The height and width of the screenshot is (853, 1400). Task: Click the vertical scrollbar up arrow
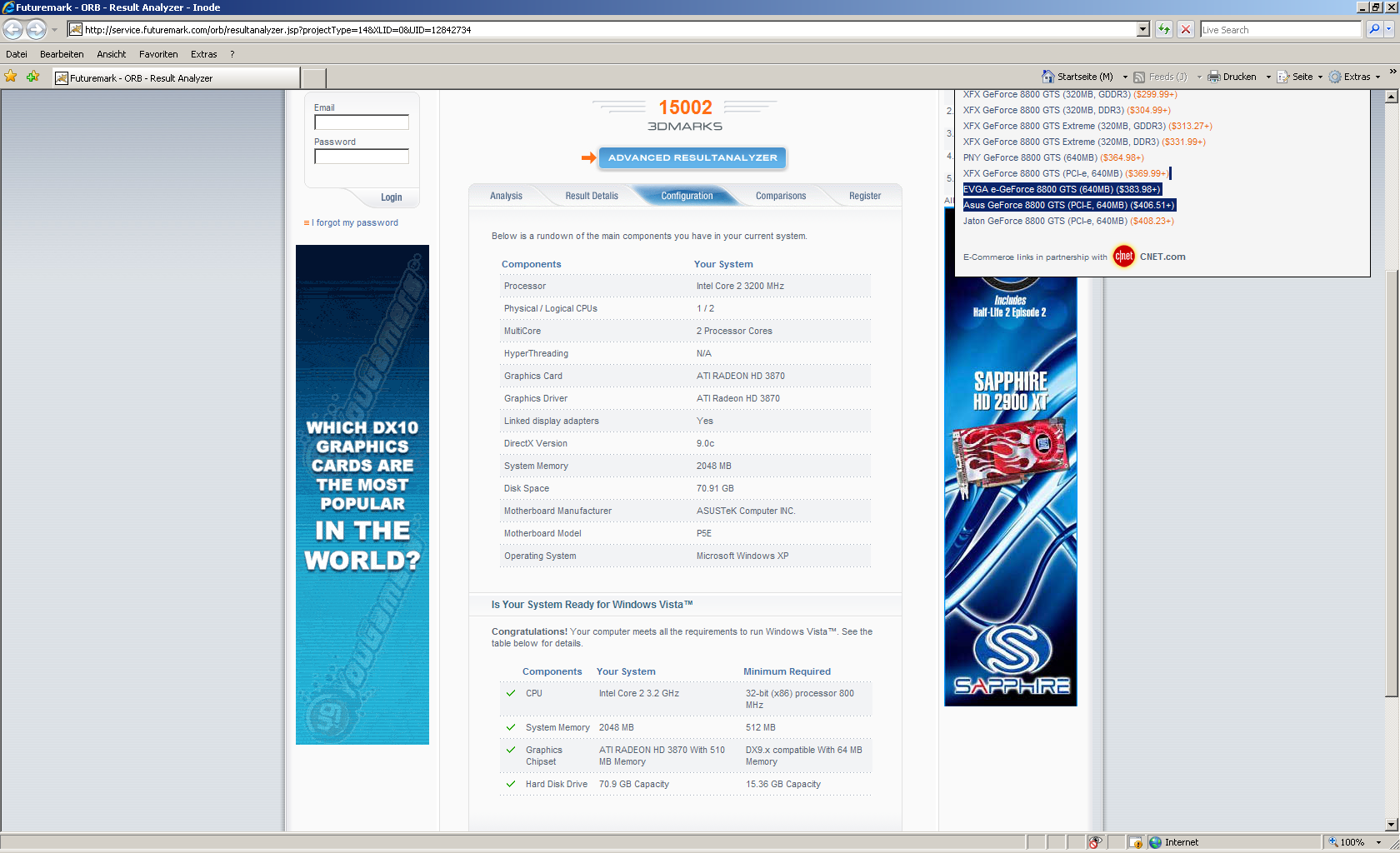[x=1392, y=97]
